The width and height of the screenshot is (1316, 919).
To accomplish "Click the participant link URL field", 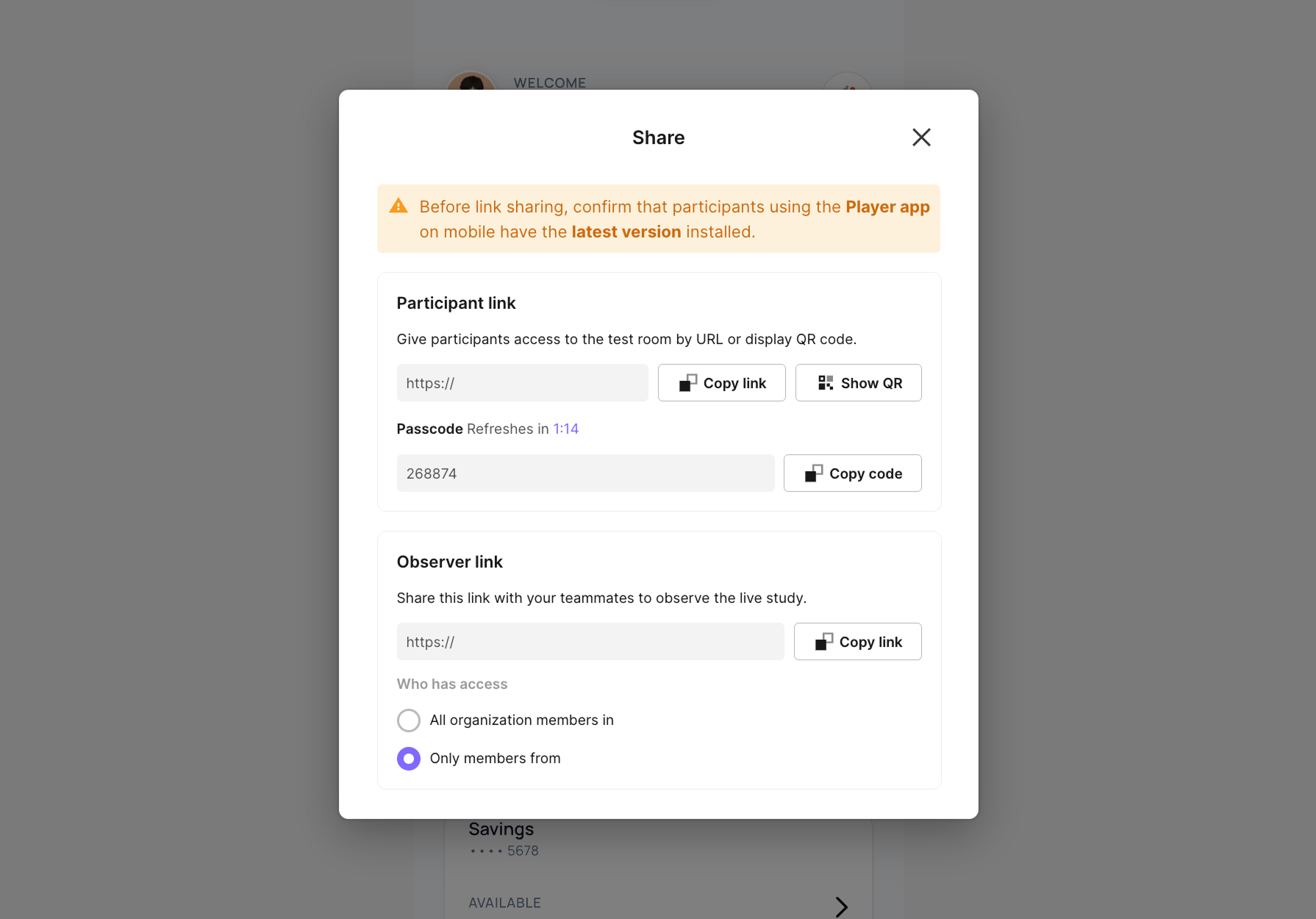I will (x=523, y=383).
